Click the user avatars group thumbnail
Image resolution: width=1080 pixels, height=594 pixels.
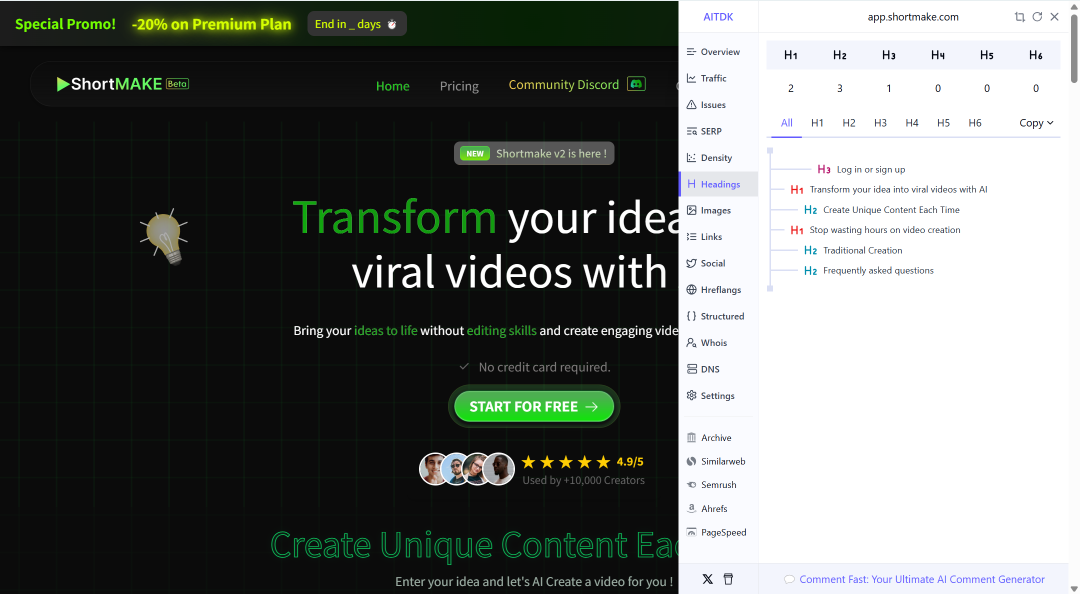click(467, 469)
